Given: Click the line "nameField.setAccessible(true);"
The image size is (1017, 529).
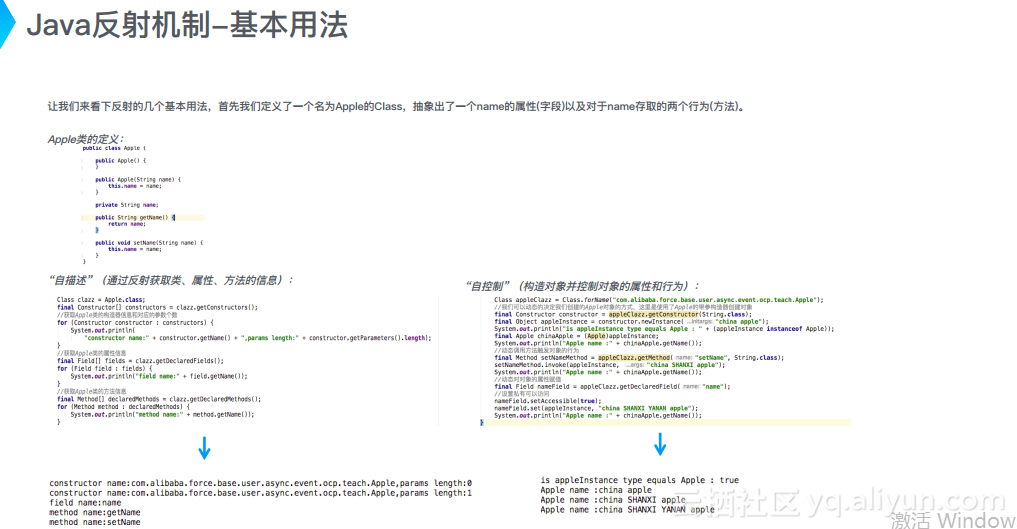Looking at the screenshot, I should [x=547, y=401].
